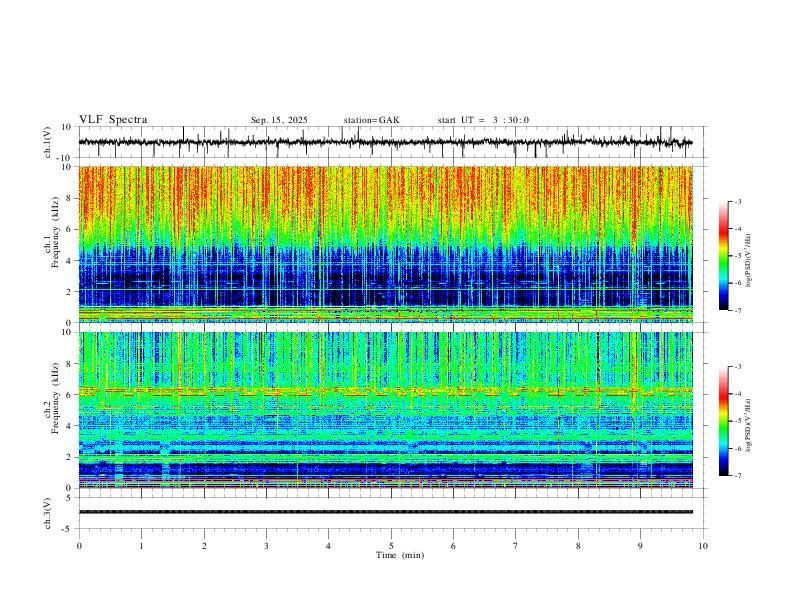
Task: Click the "-5" tick on the ch.3(V) axis
Action: (x=68, y=529)
